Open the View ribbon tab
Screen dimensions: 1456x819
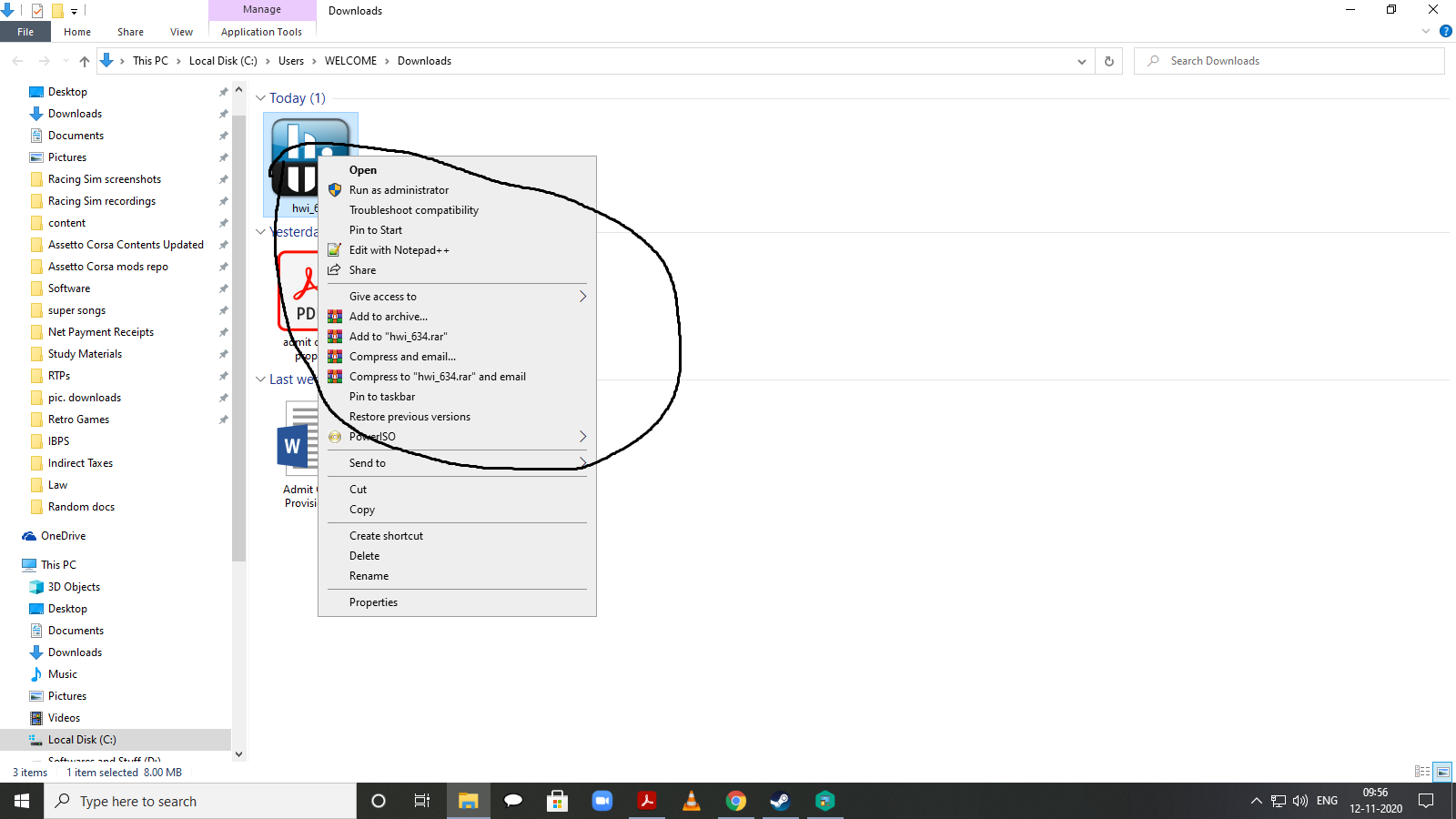point(181,32)
